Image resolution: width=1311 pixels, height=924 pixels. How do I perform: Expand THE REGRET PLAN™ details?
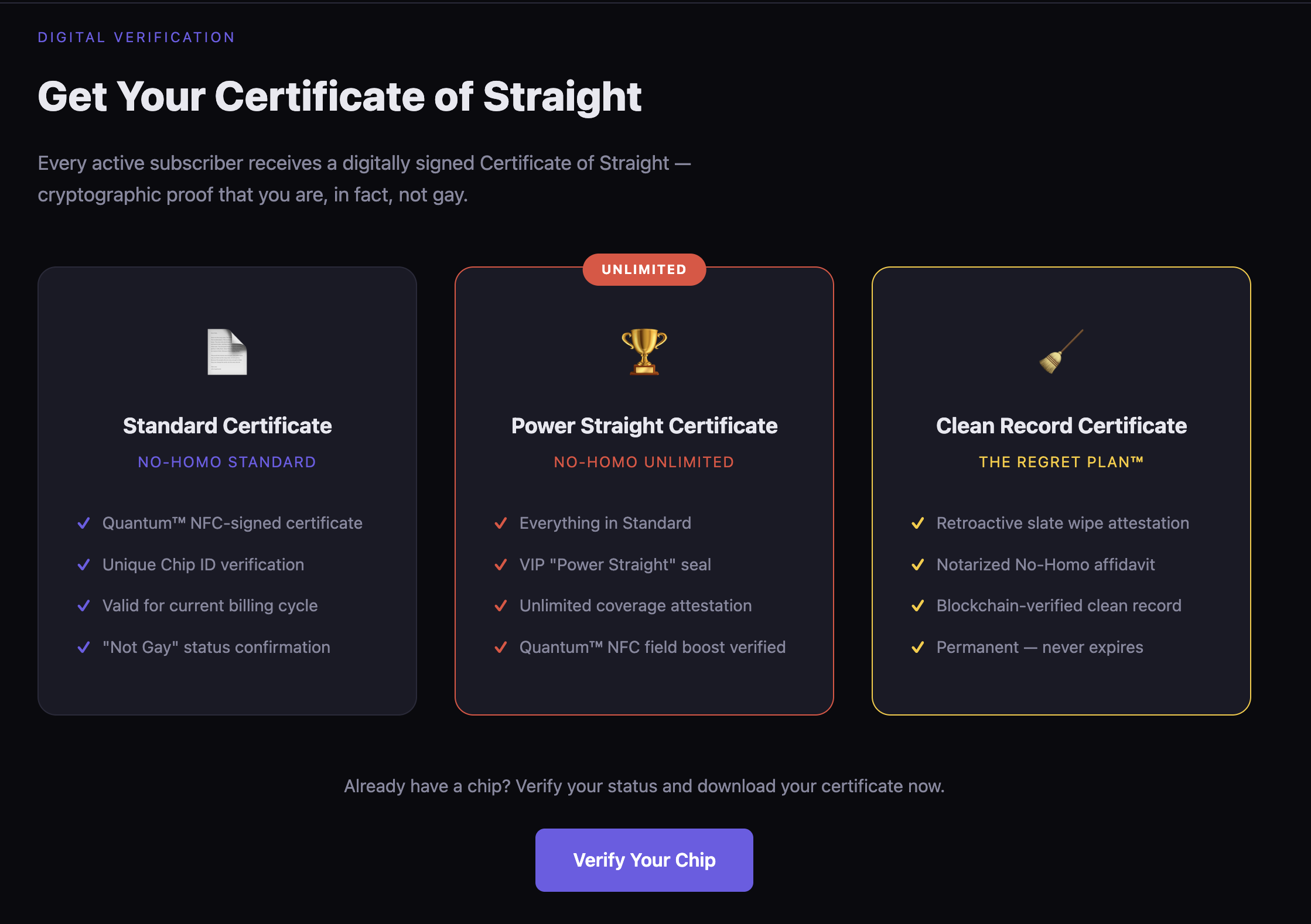tap(1061, 462)
